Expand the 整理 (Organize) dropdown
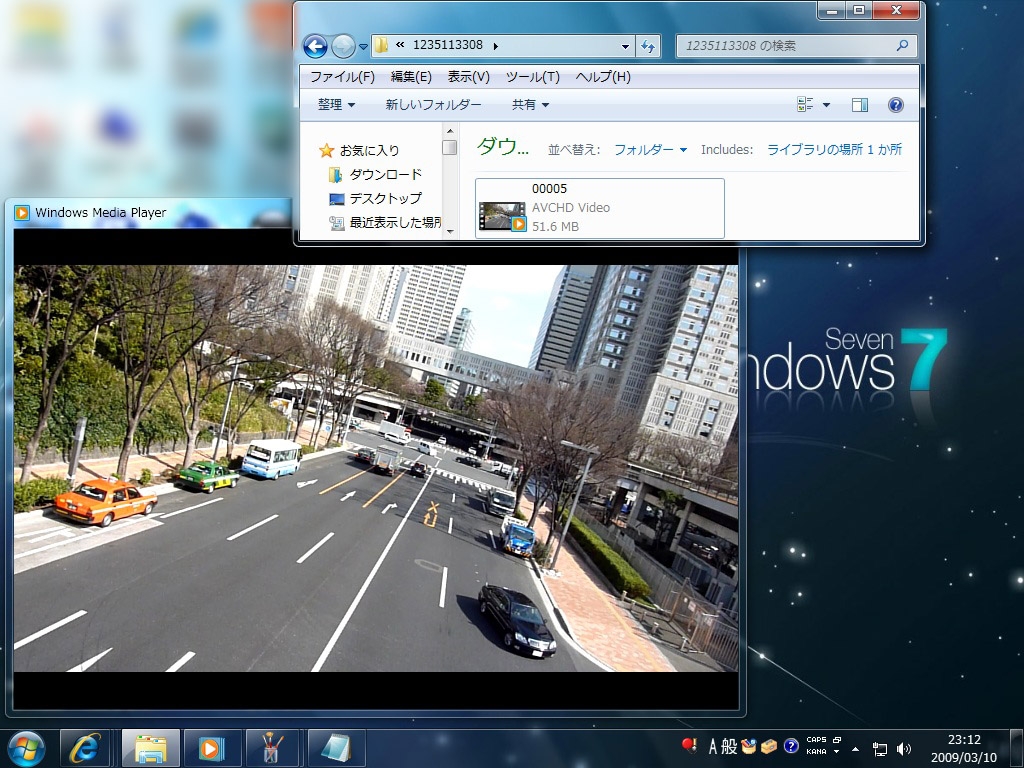 (336, 105)
